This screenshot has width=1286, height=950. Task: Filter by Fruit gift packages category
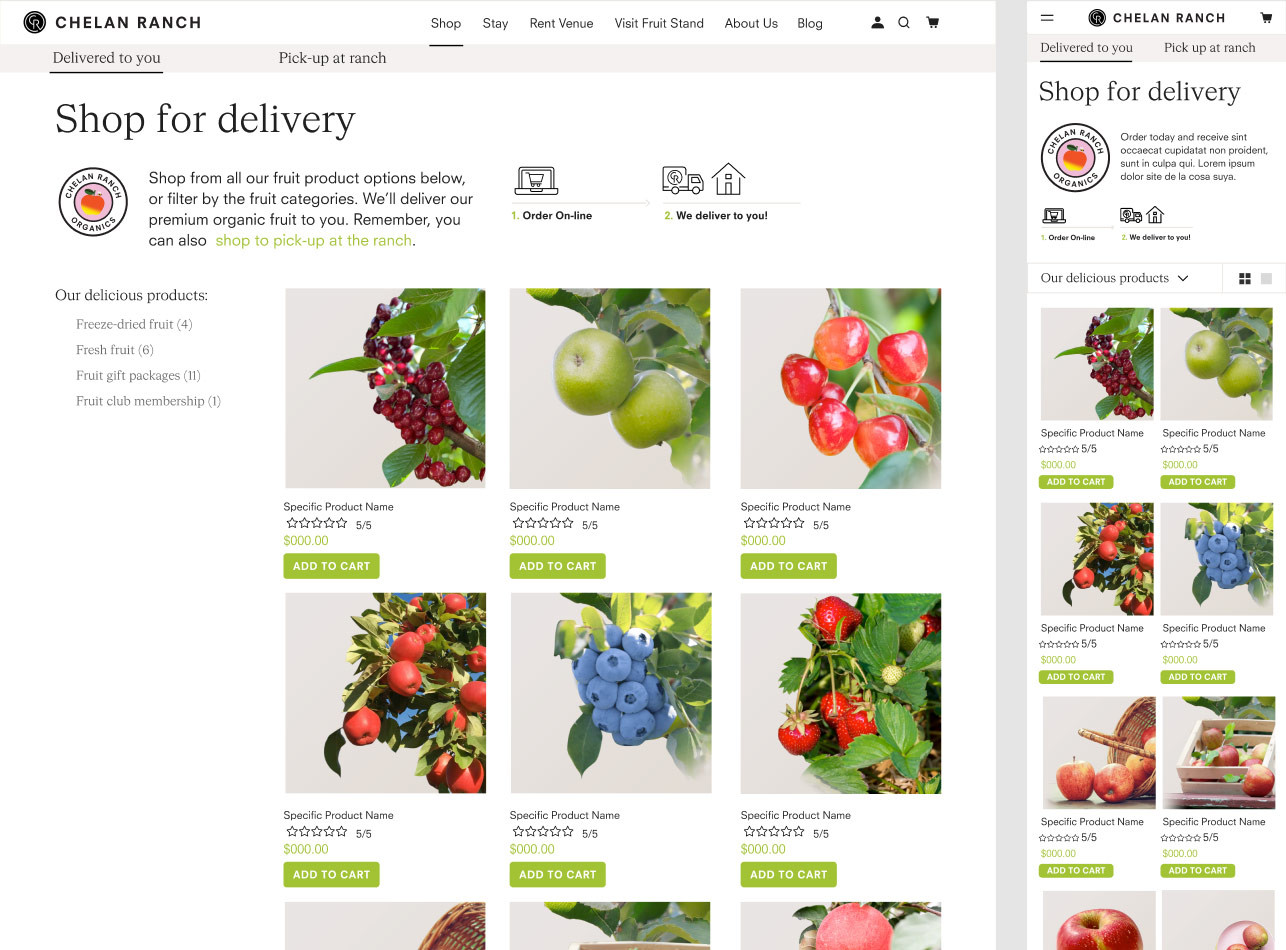[x=138, y=375]
